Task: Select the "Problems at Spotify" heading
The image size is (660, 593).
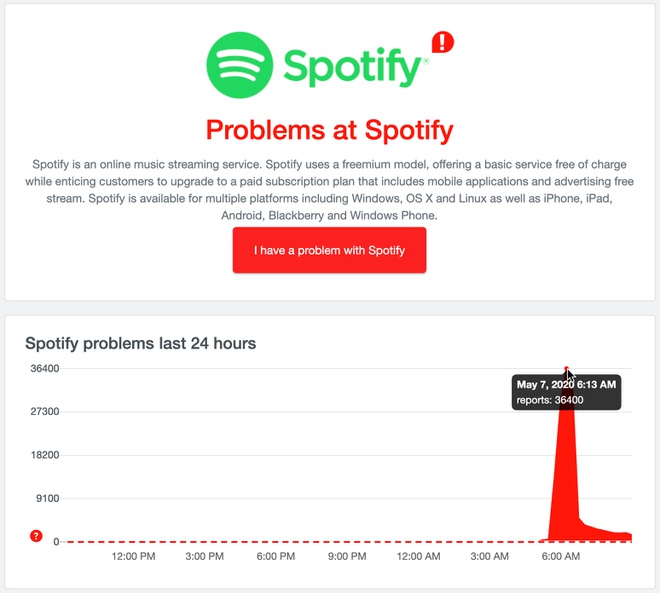Action: (x=329, y=130)
